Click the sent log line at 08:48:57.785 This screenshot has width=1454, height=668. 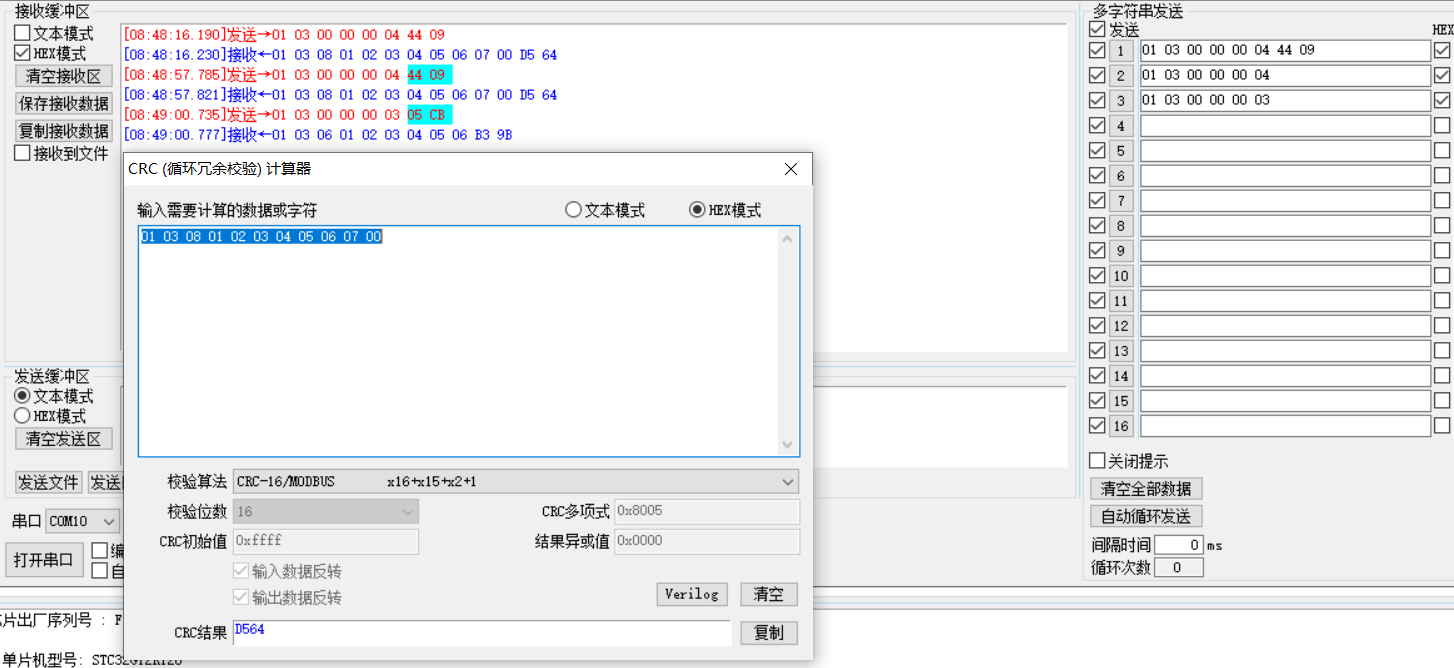point(288,75)
